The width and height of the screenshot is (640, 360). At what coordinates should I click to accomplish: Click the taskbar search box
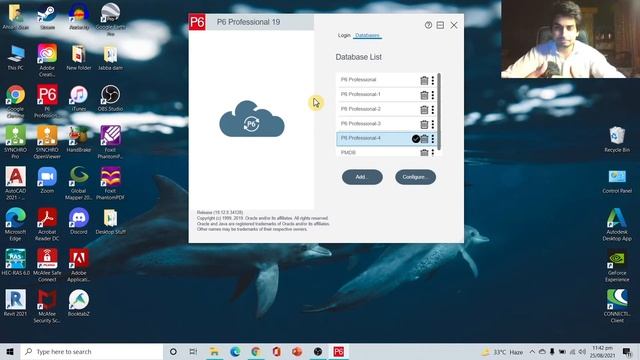coord(91,351)
